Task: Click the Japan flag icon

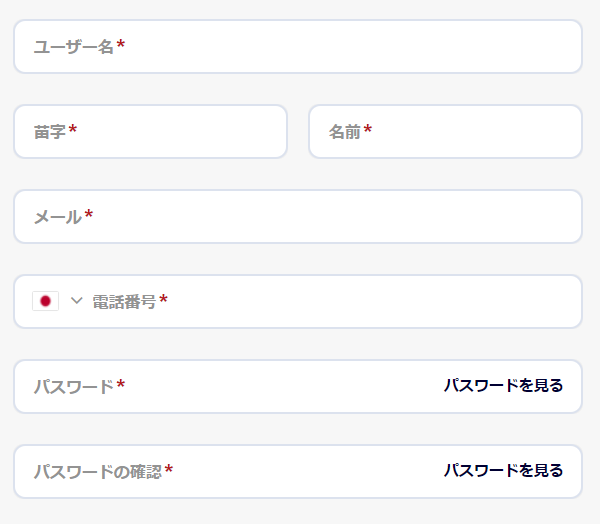Action: [46, 301]
